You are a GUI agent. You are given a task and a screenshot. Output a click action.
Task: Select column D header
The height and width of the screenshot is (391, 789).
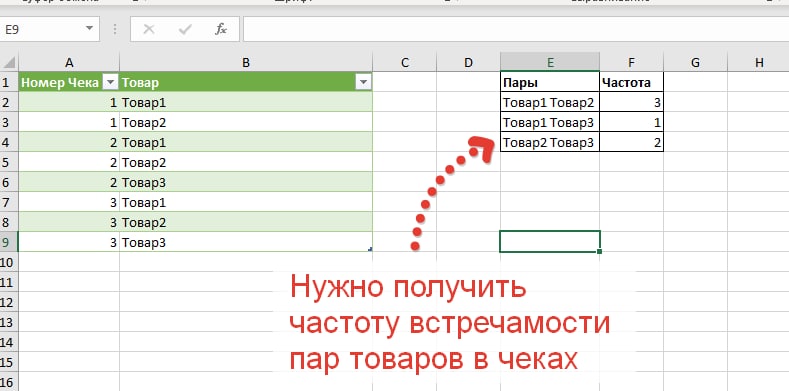[468, 62]
